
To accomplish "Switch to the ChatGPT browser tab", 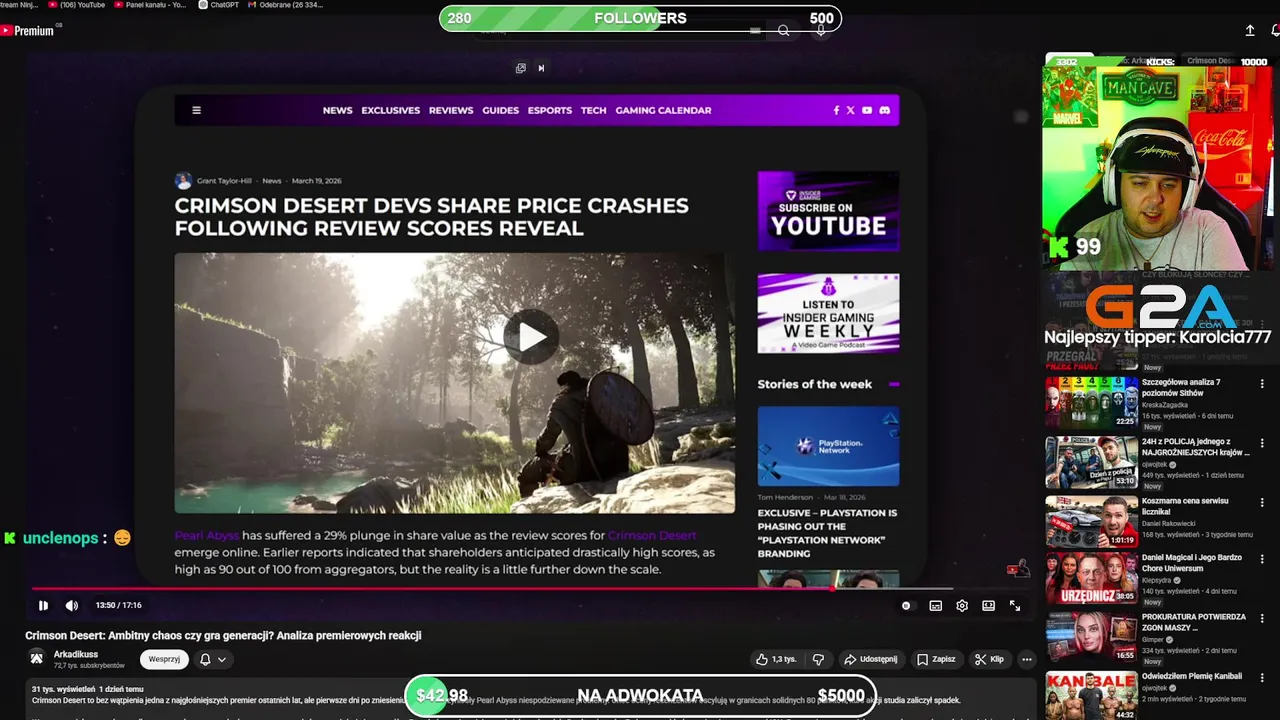I will click(217, 5).
